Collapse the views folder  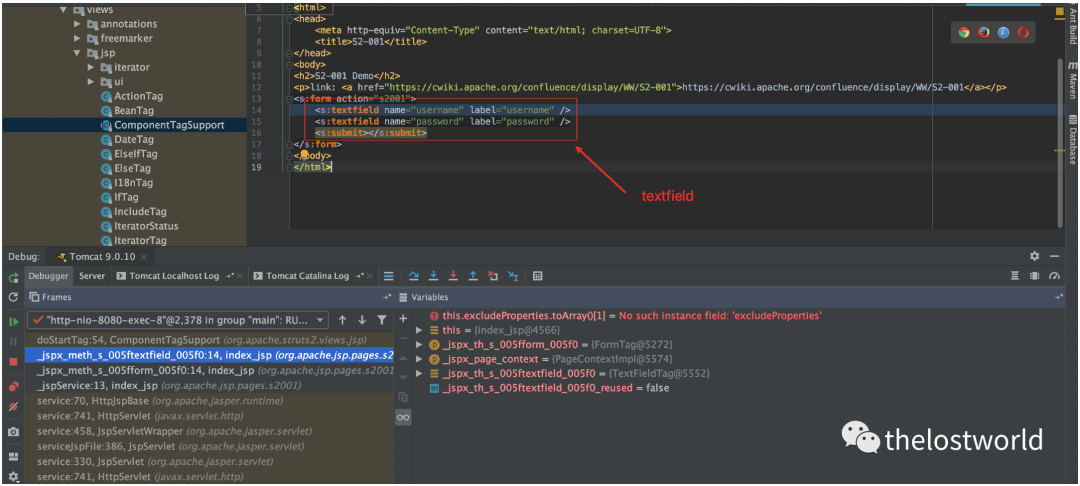click(63, 10)
